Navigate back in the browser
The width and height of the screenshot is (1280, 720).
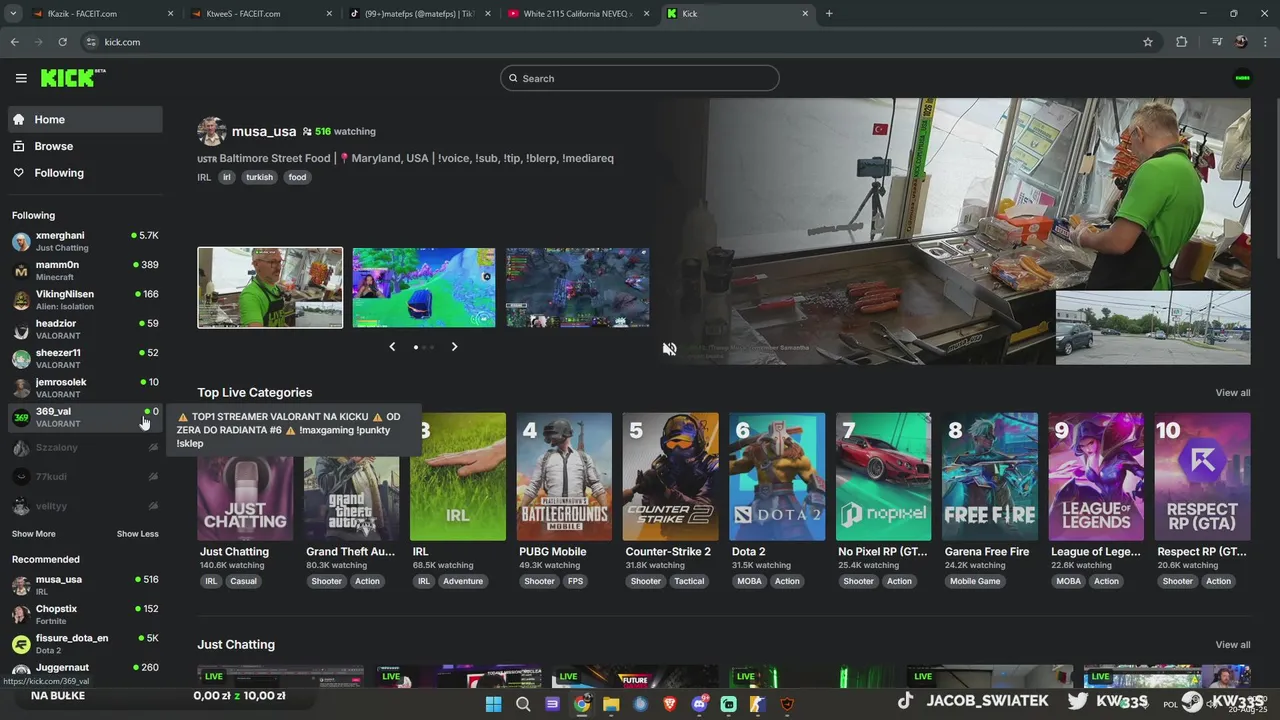click(14, 42)
